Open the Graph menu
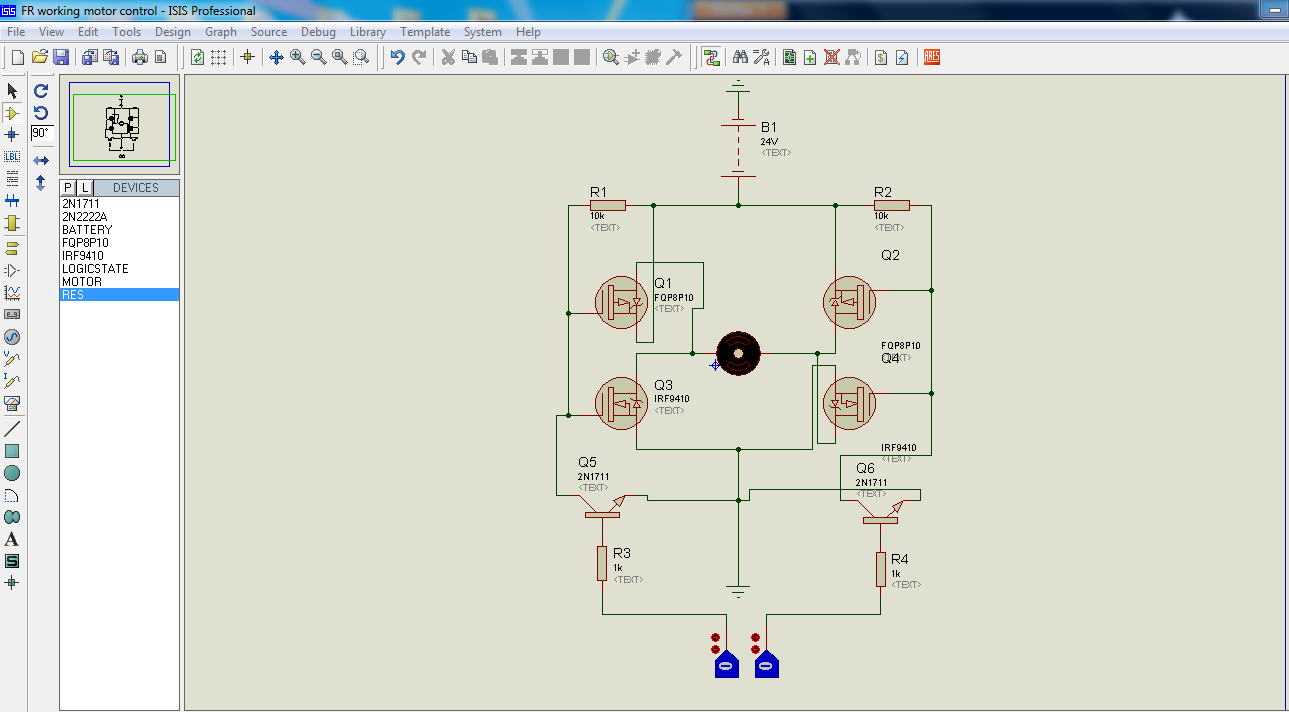Image resolution: width=1289 pixels, height=712 pixels. point(221,32)
